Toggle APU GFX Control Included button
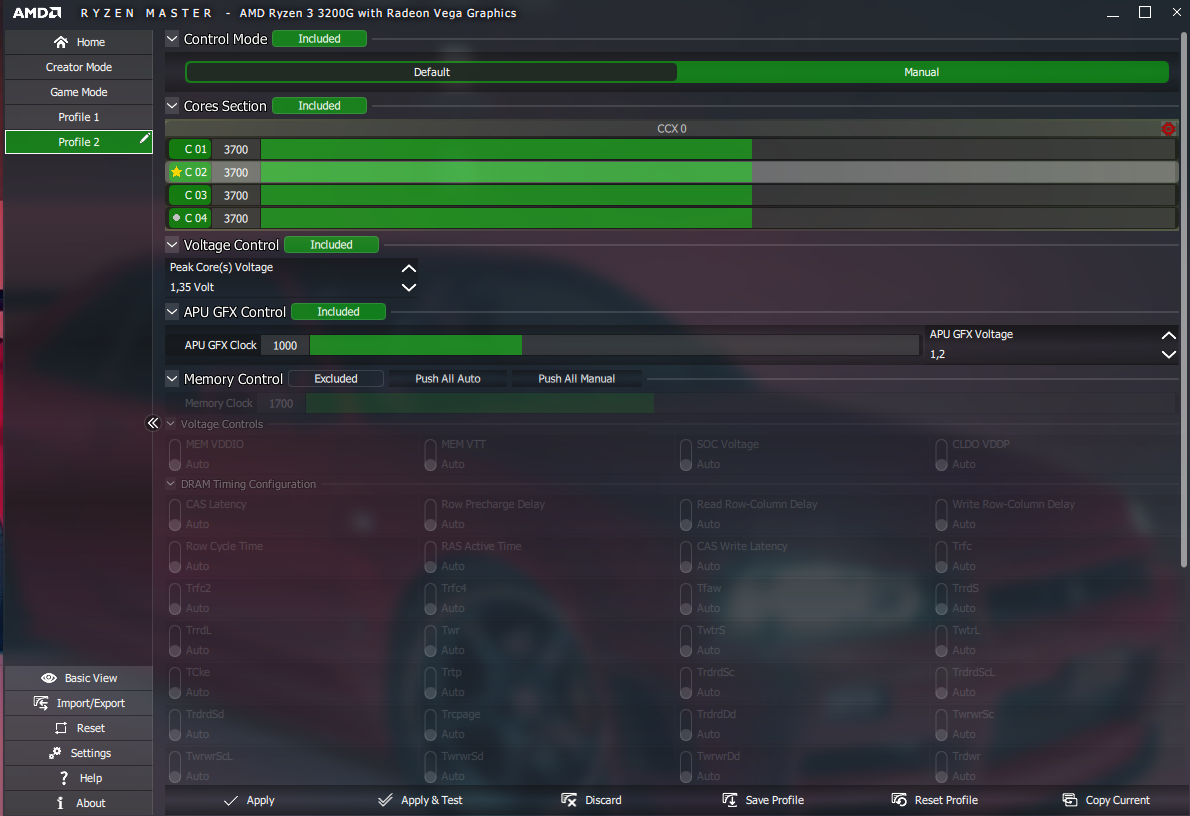1190x816 pixels. pyautogui.click(x=338, y=311)
